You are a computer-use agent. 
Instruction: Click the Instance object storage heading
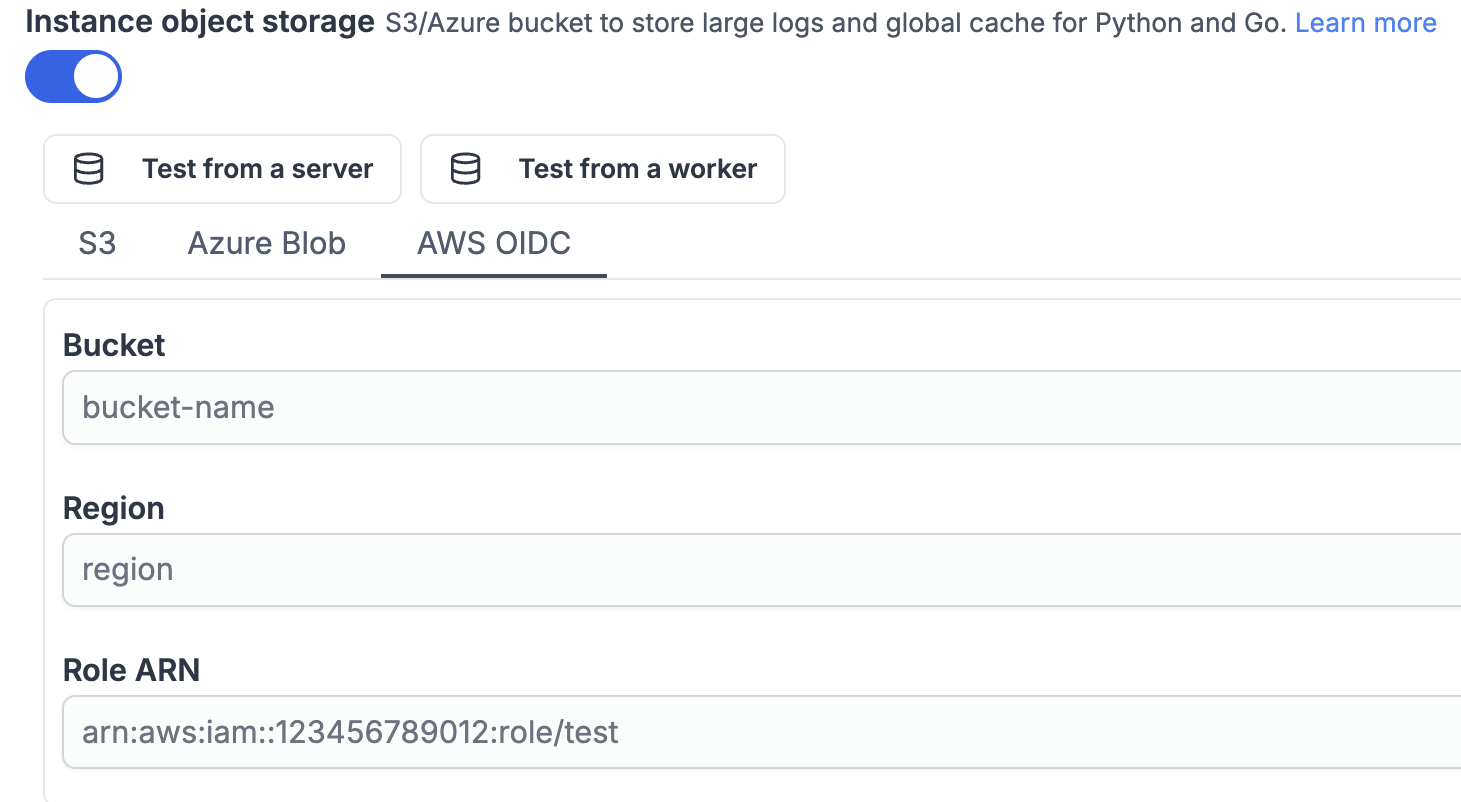point(199,22)
